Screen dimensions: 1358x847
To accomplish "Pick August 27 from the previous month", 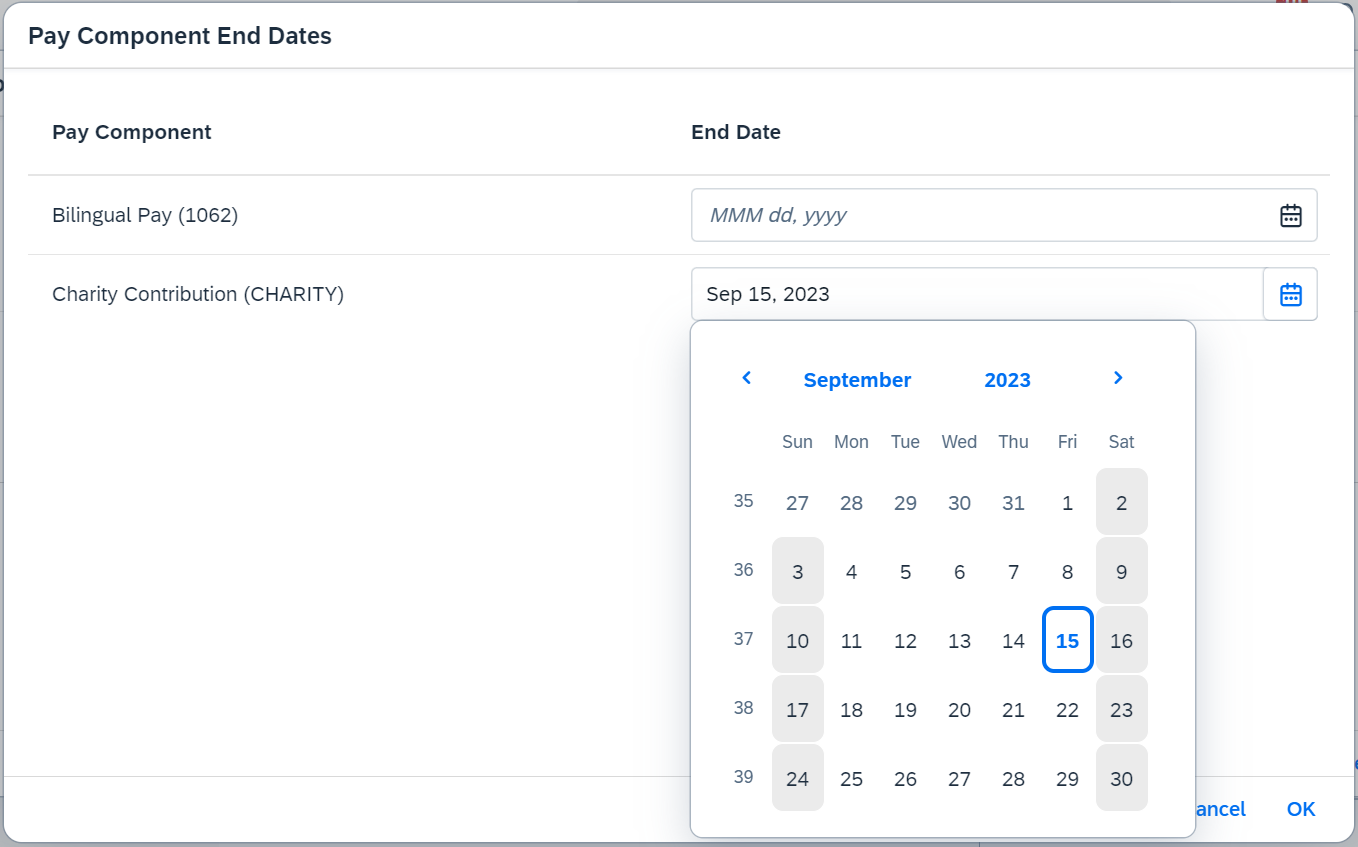I will click(798, 502).
